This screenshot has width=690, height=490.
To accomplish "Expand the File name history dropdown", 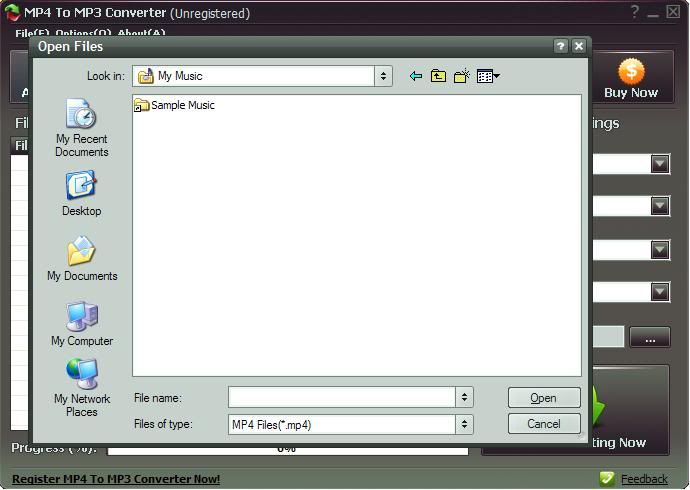I will (x=464, y=398).
